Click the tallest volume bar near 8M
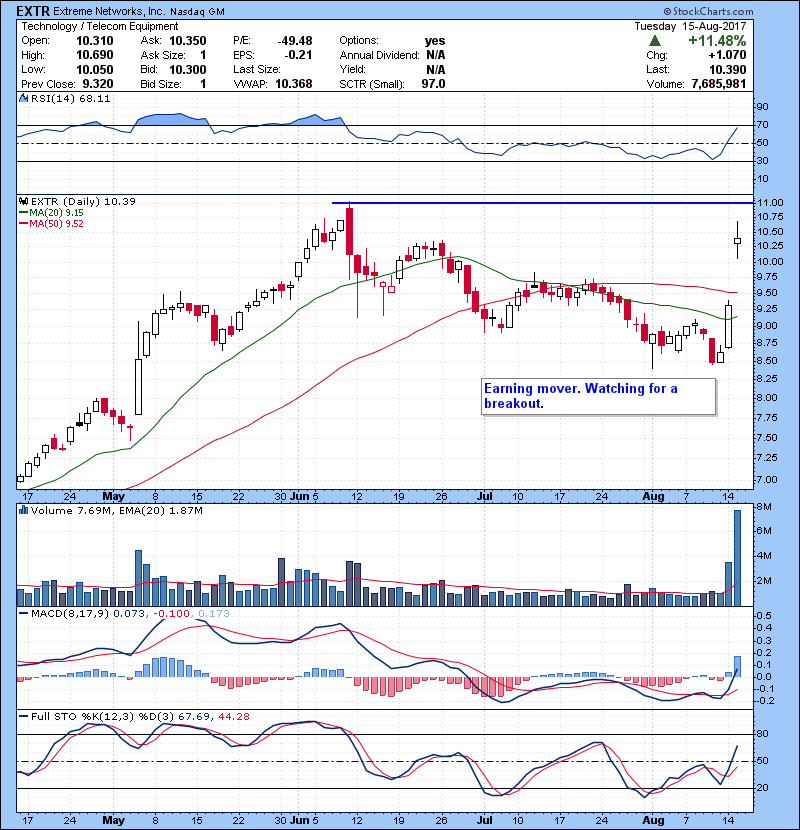800x830 pixels. point(737,558)
